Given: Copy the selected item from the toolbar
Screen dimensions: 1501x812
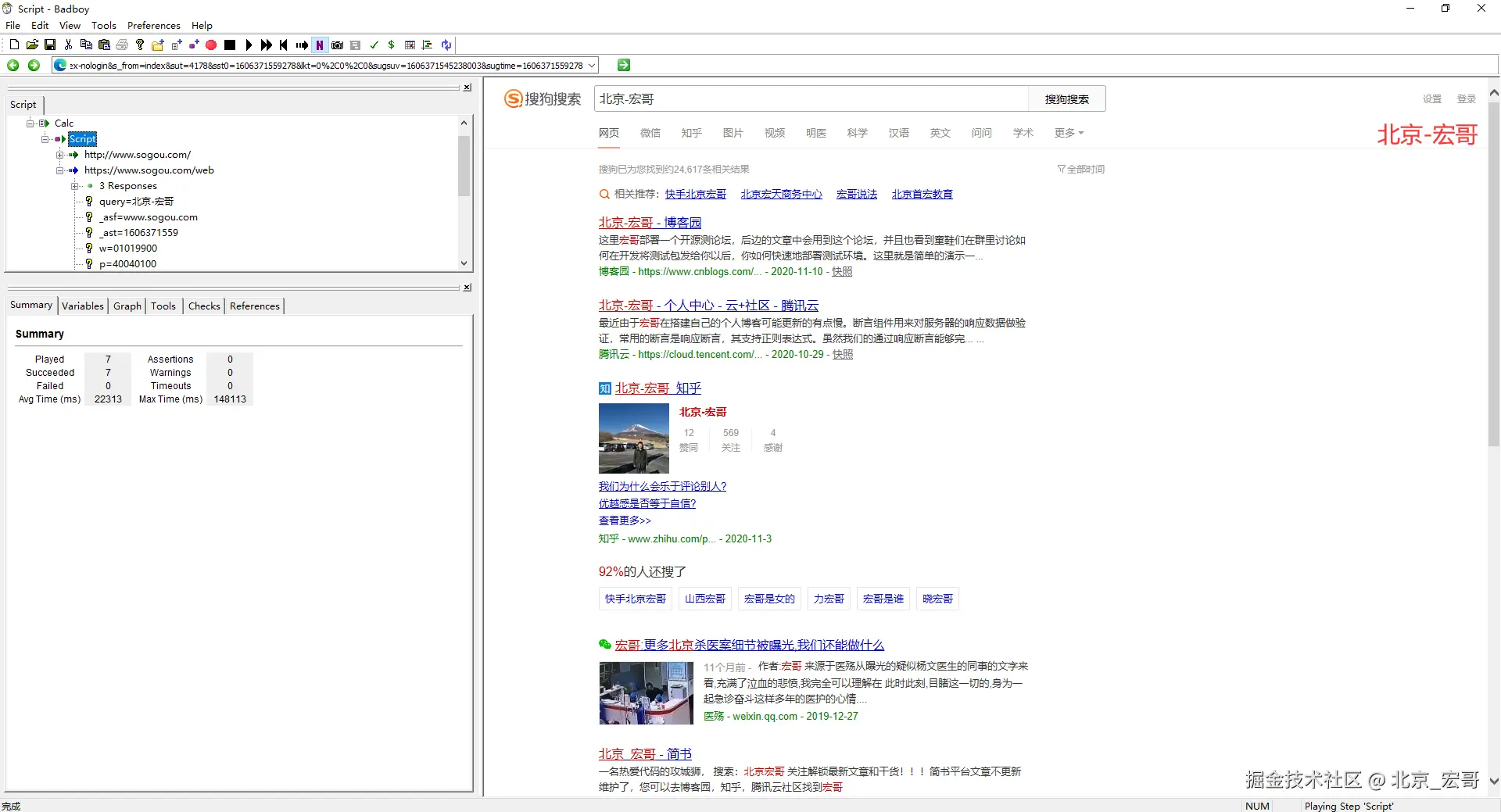Looking at the screenshot, I should click(x=86, y=45).
